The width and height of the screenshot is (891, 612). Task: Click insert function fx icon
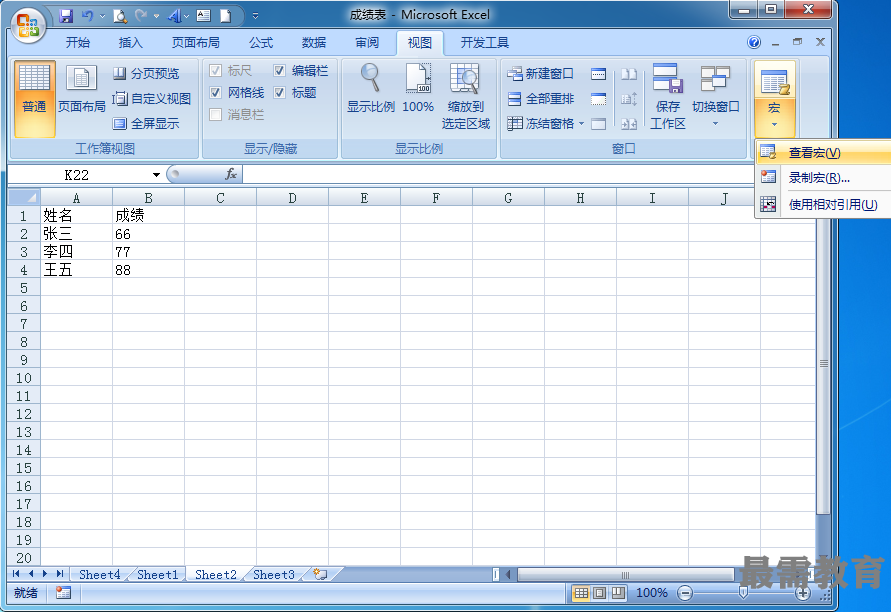pos(231,174)
